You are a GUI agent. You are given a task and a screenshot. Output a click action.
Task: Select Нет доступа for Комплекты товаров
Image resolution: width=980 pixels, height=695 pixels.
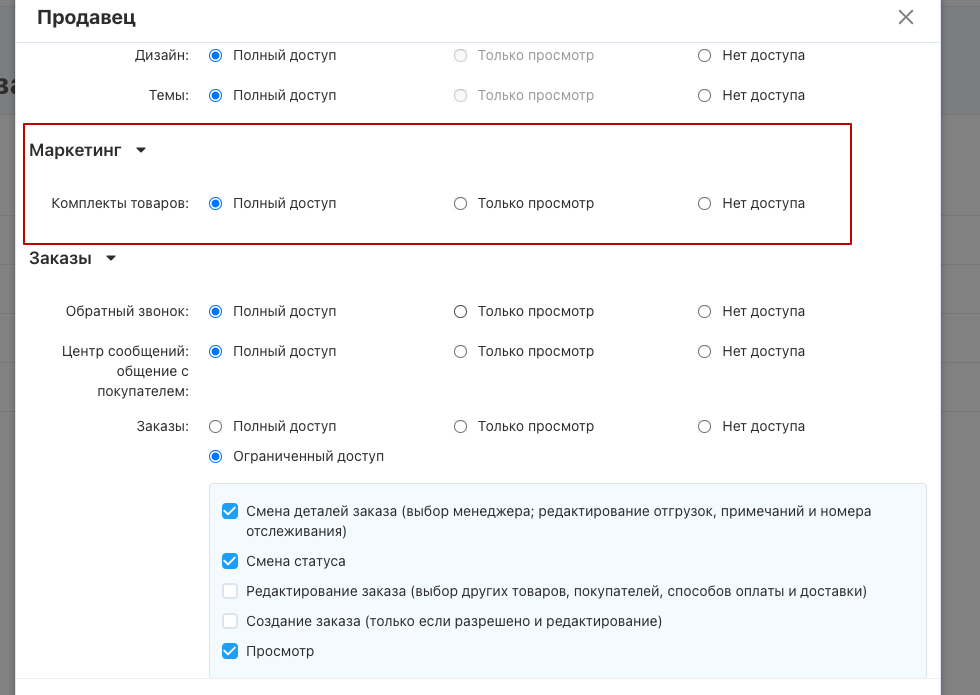point(704,204)
